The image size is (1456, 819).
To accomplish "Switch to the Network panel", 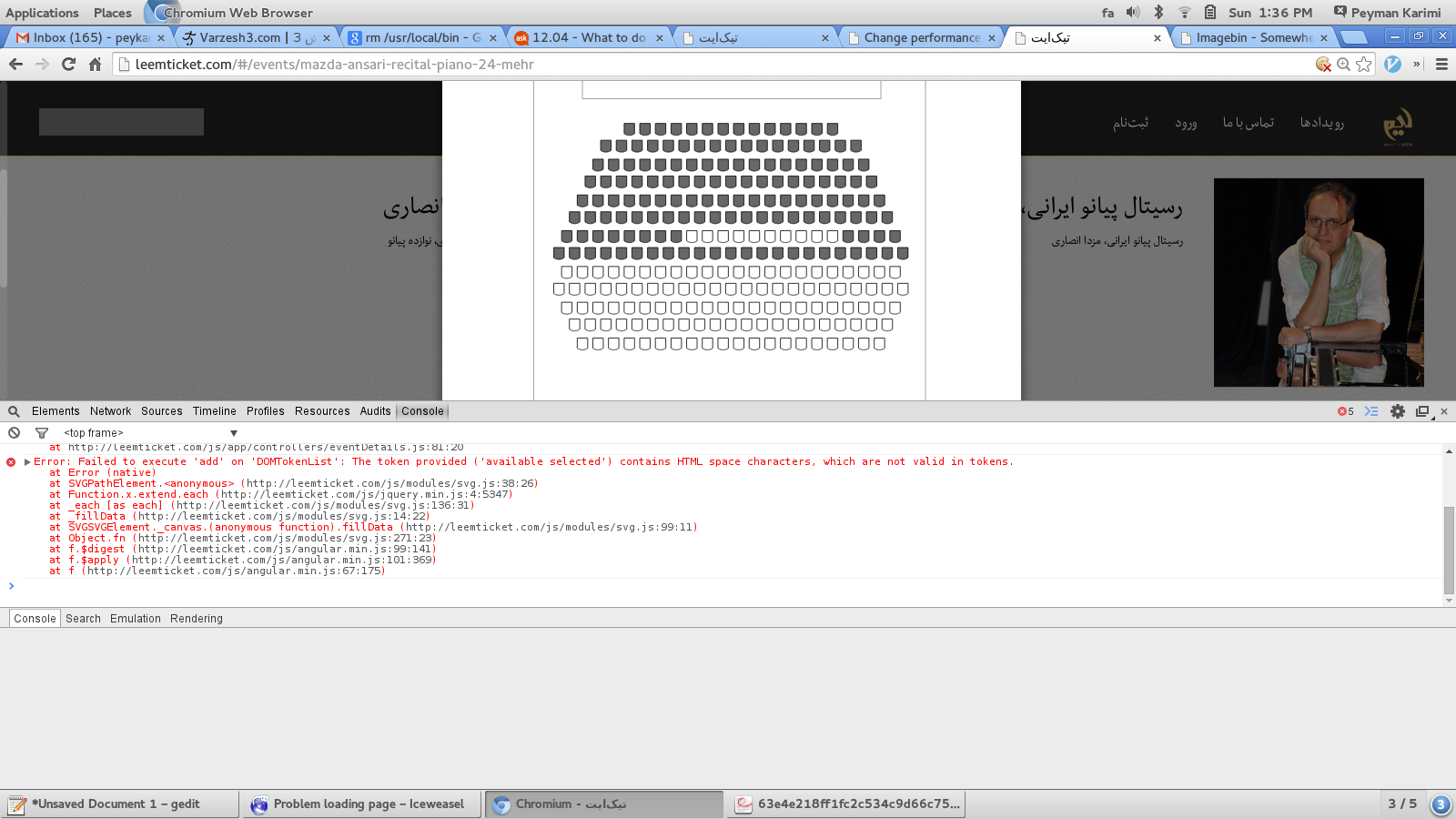I will (111, 411).
